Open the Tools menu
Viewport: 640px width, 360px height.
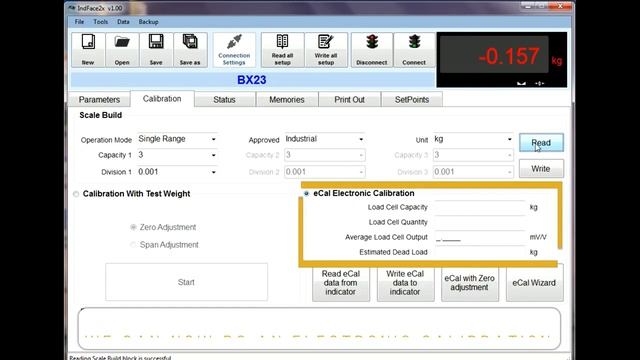pos(100,22)
